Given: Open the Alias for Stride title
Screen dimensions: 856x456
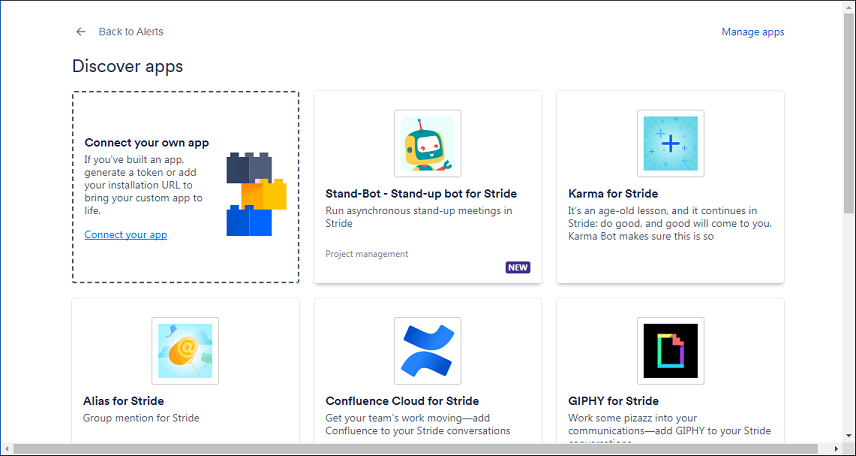Looking at the screenshot, I should tap(123, 401).
